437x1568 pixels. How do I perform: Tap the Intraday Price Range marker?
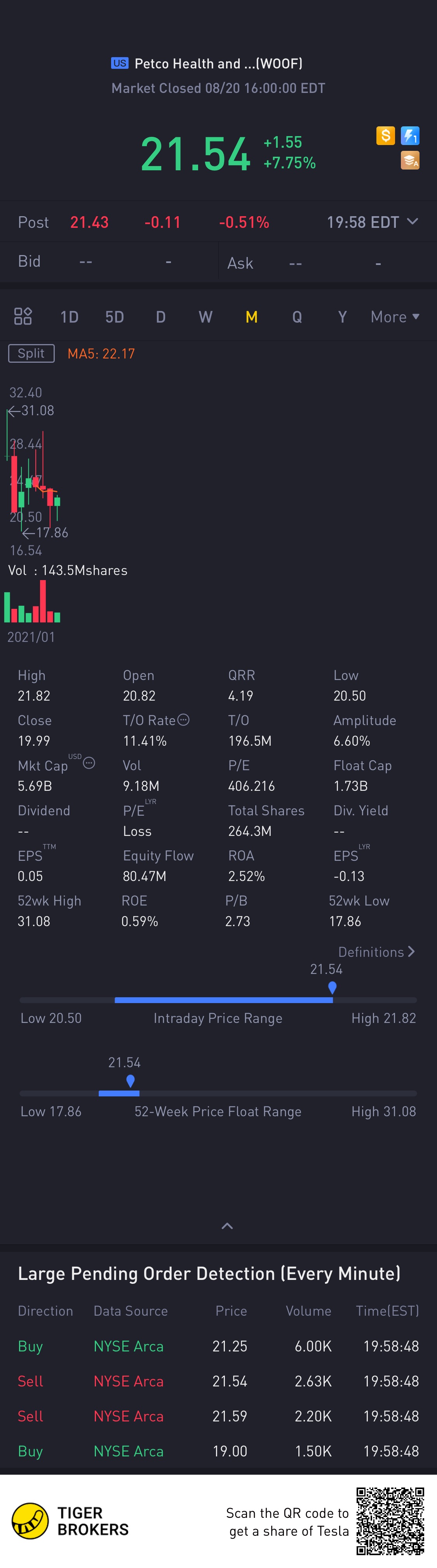point(332,987)
